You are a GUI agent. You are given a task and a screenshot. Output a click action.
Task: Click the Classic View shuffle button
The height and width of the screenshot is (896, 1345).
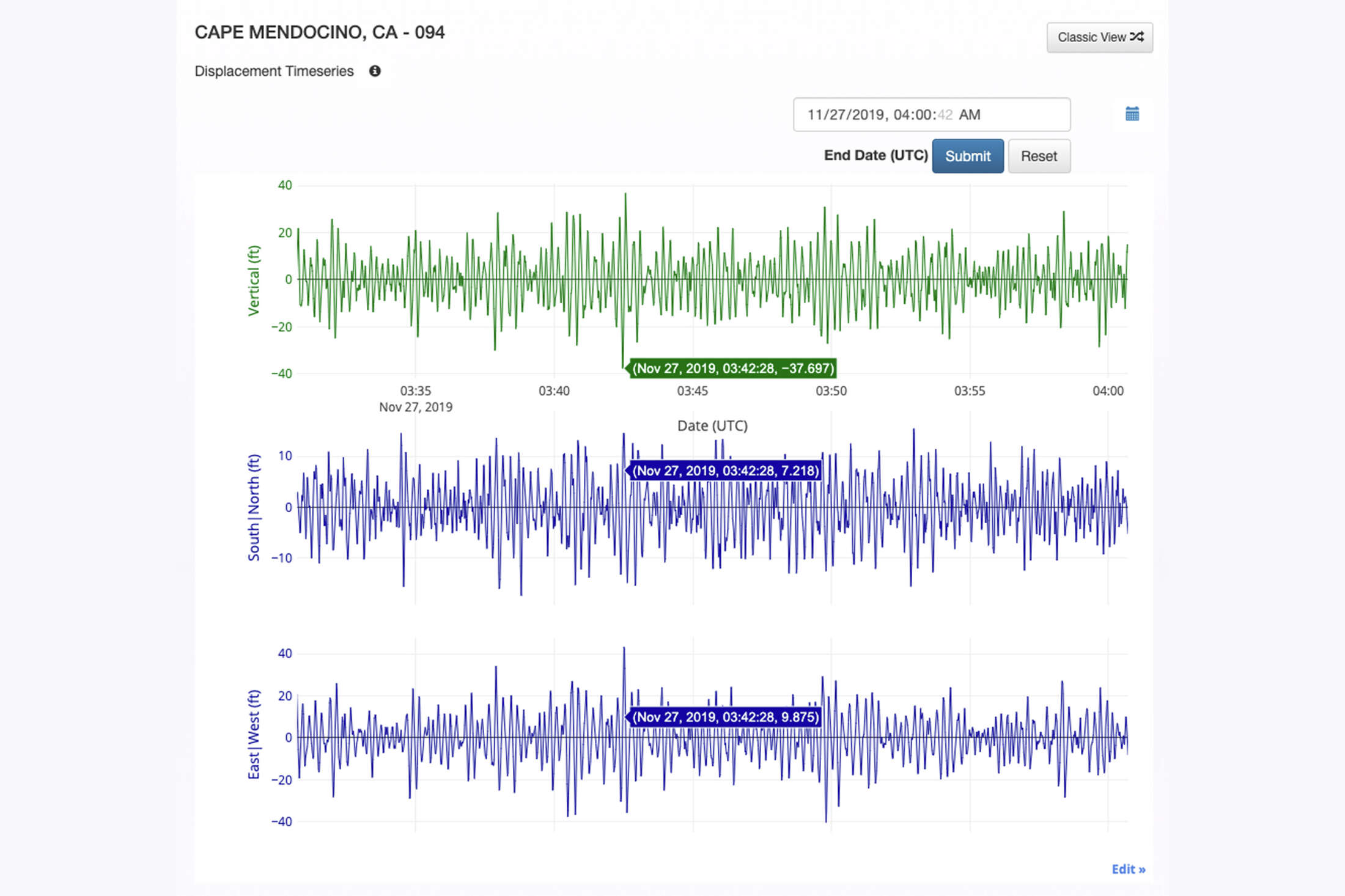pos(1099,37)
